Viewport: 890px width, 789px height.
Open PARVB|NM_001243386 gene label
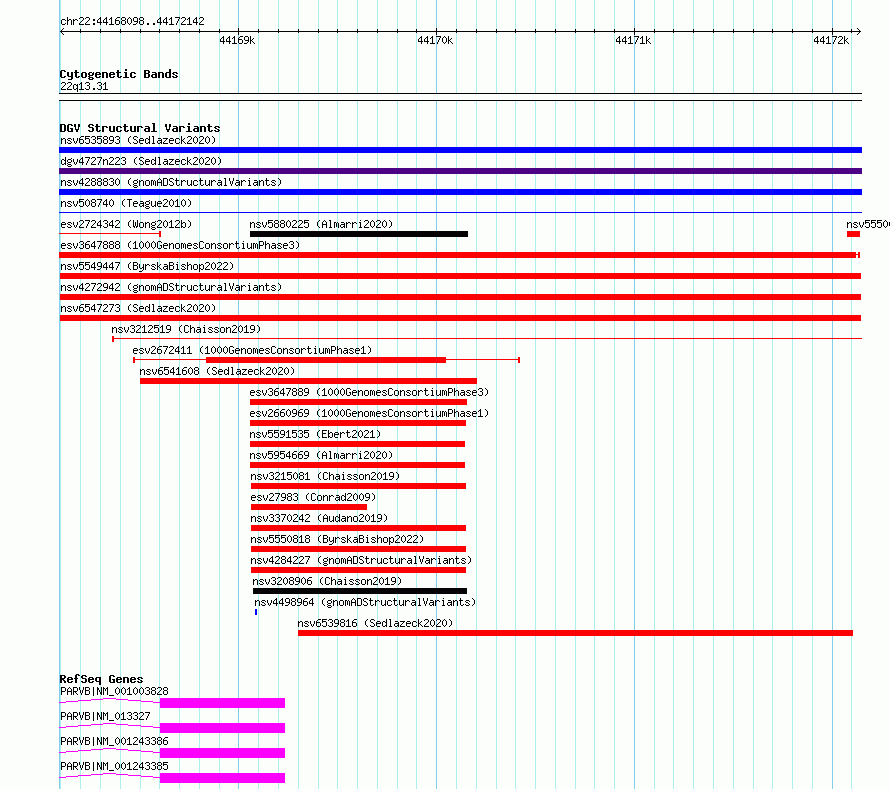click(114, 741)
